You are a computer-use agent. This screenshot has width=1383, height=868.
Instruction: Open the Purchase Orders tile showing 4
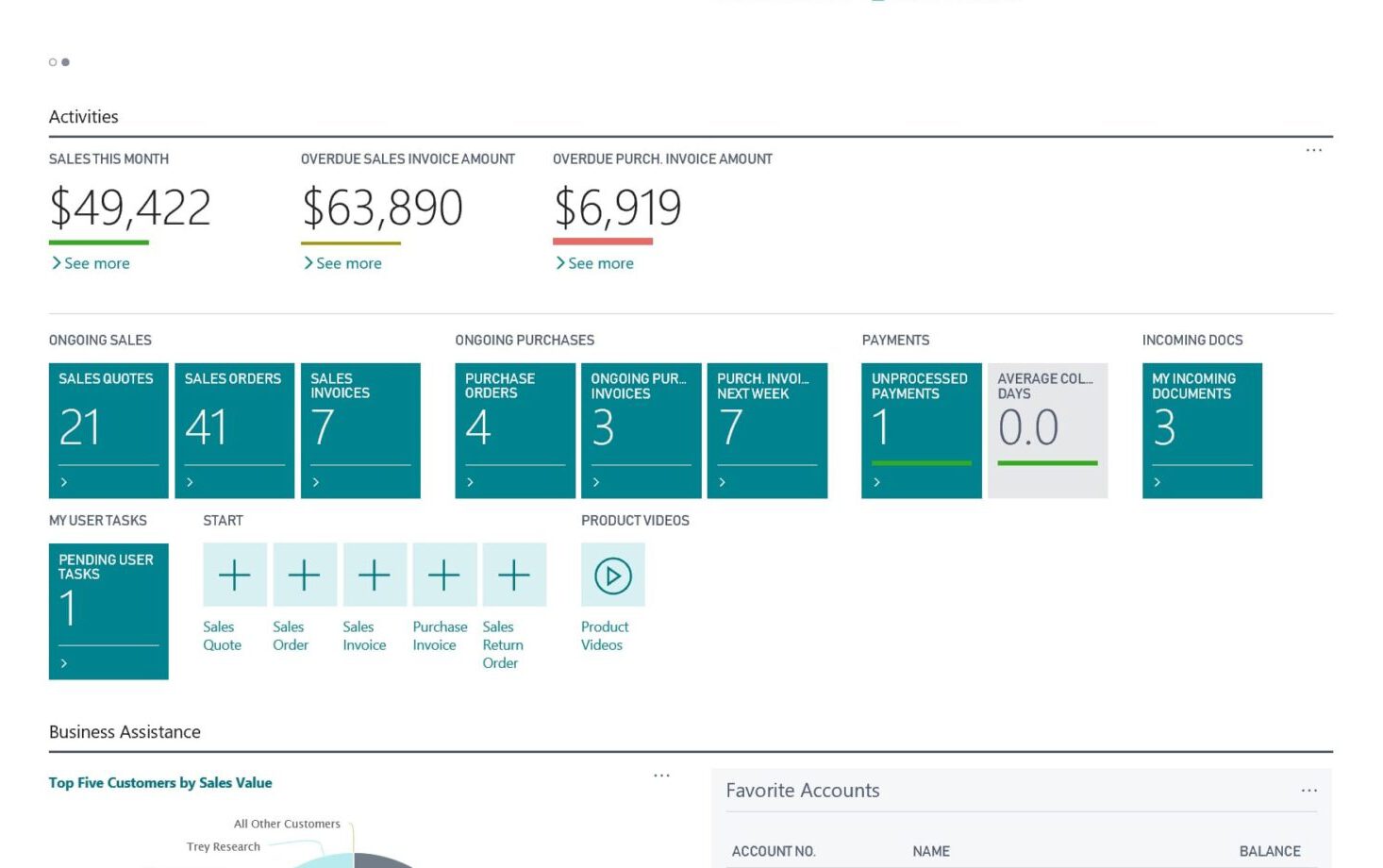[x=515, y=430]
